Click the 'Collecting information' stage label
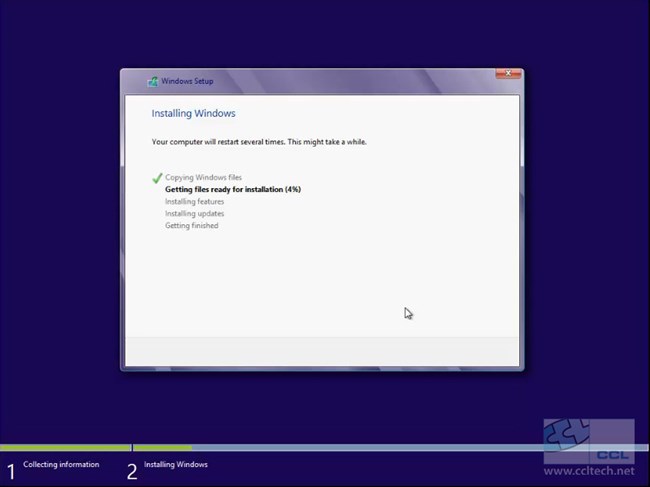The image size is (650, 487). point(61,464)
